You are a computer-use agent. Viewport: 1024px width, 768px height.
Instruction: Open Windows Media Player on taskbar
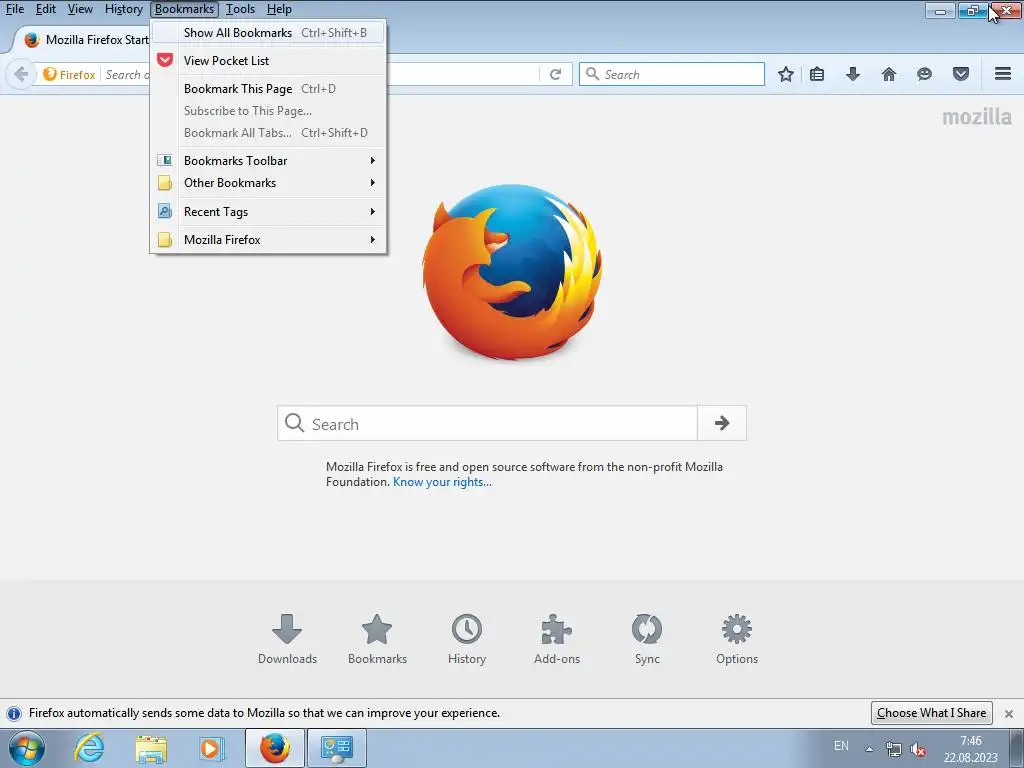coord(211,748)
